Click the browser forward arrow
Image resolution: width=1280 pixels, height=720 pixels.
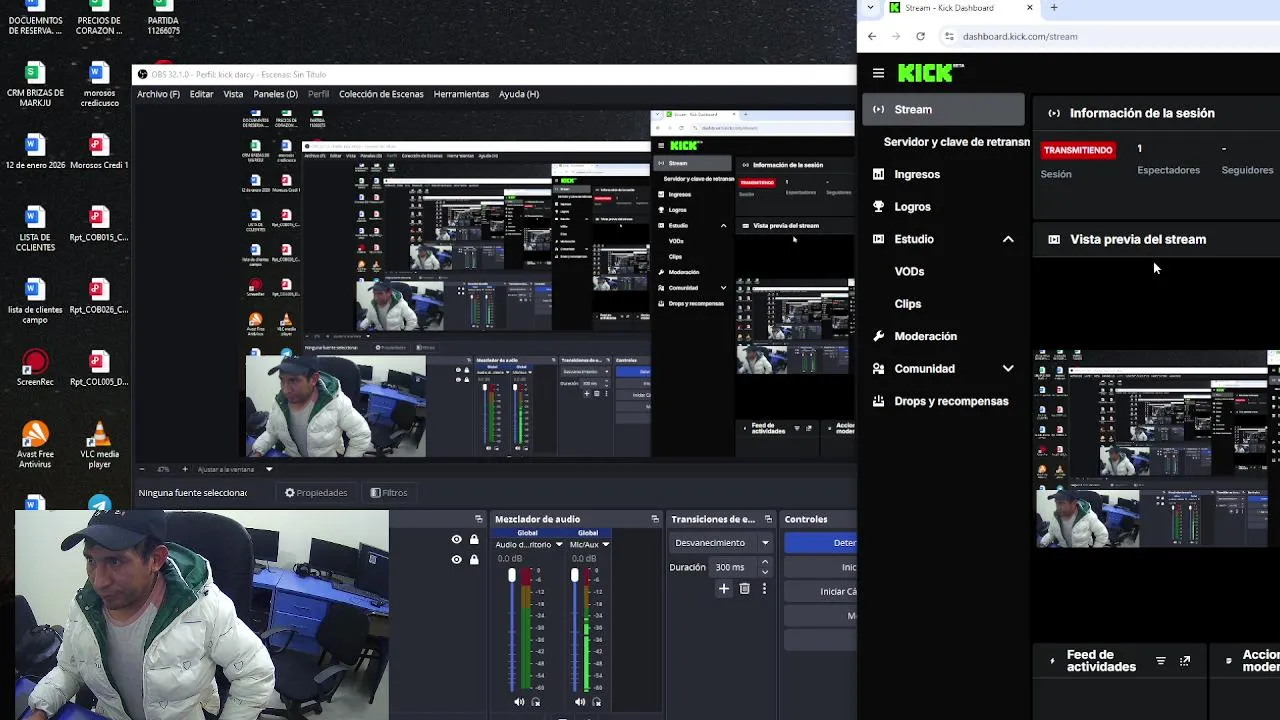[896, 36]
